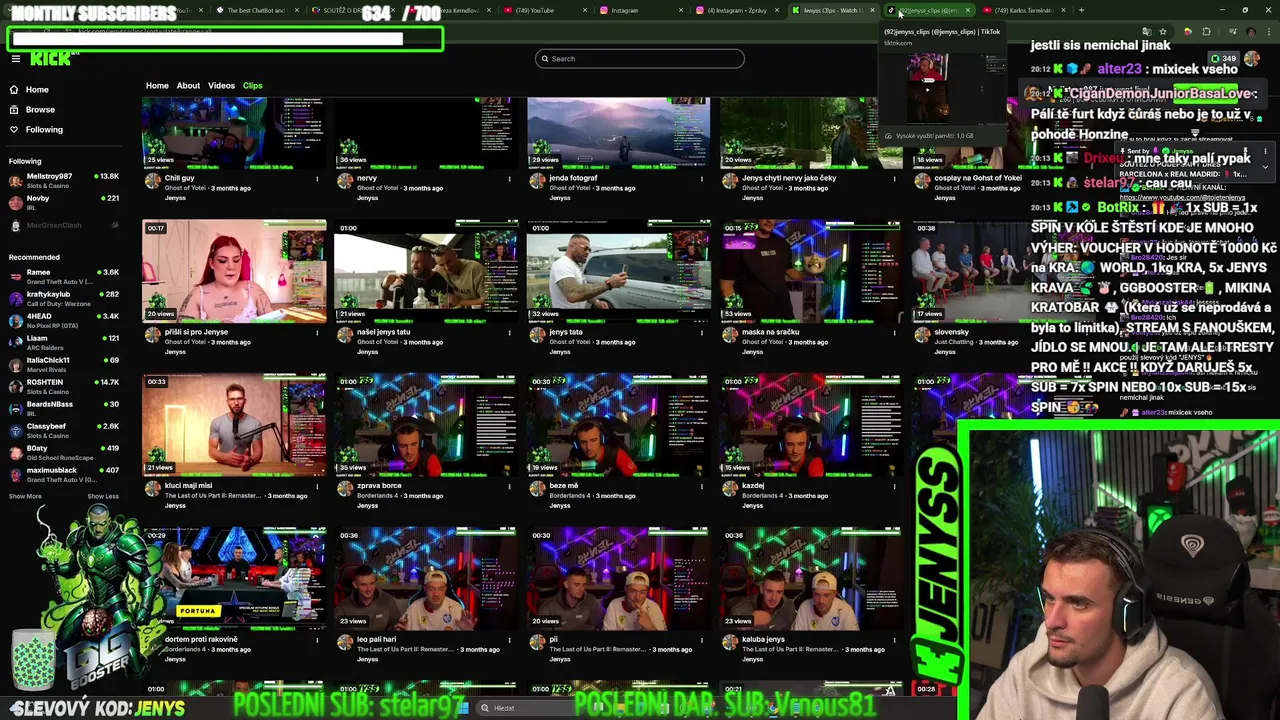This screenshot has width=1280, height=720.
Task: Open ROSHTEIN channel avatar in Recommended
Action: [15, 387]
